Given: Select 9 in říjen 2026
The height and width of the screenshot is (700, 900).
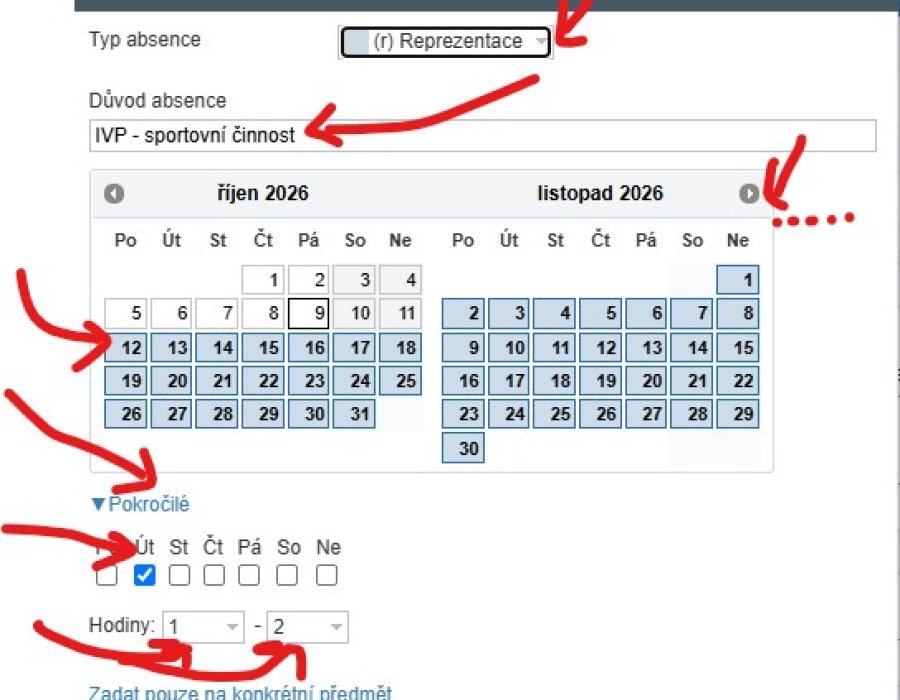Looking at the screenshot, I should click(309, 313).
